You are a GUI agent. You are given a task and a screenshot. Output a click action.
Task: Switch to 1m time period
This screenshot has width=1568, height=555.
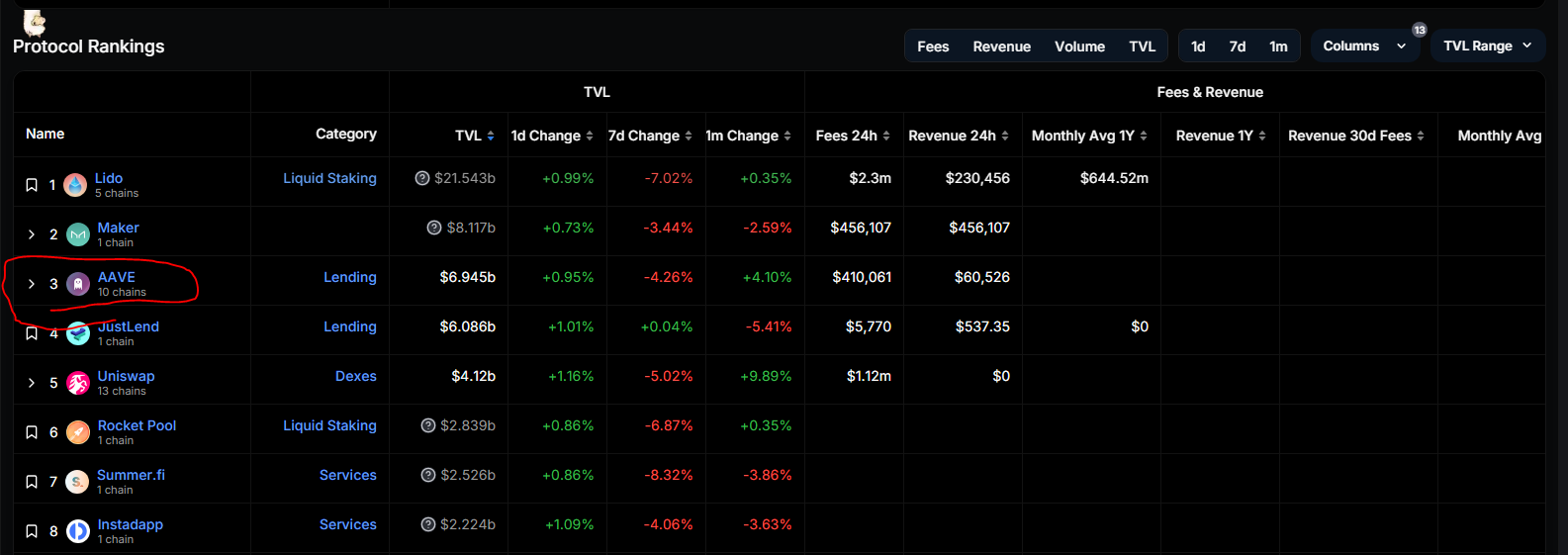1278,46
